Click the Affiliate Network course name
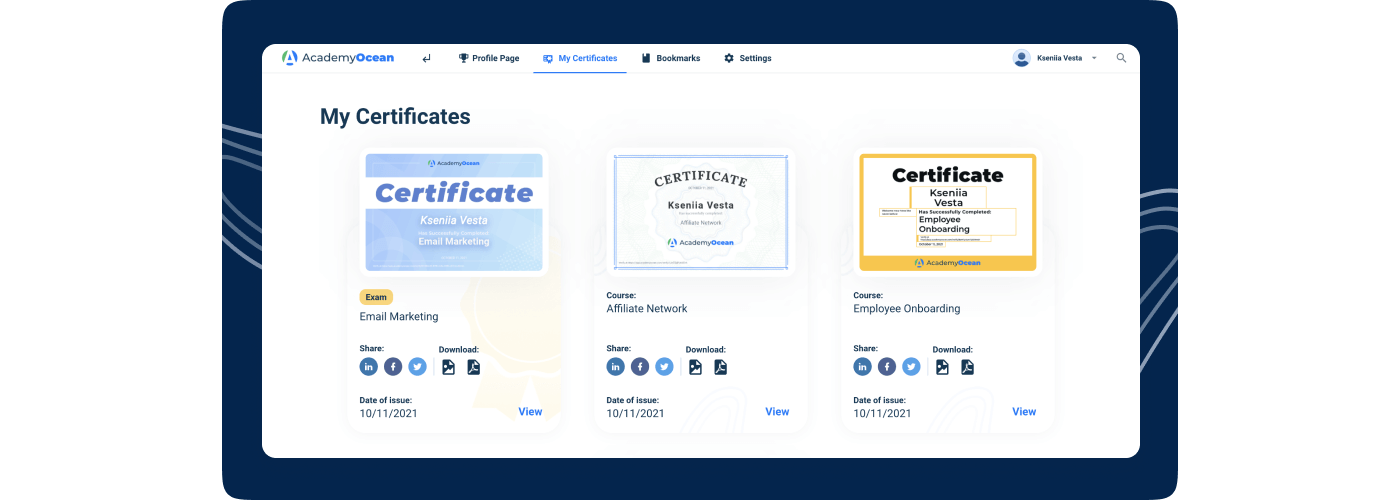The image size is (1400, 500). 647,309
